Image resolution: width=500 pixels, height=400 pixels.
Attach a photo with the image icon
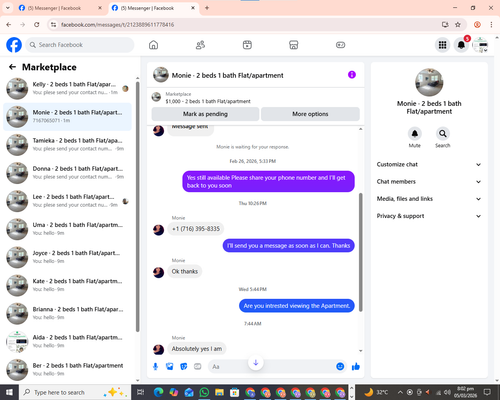pos(170,367)
